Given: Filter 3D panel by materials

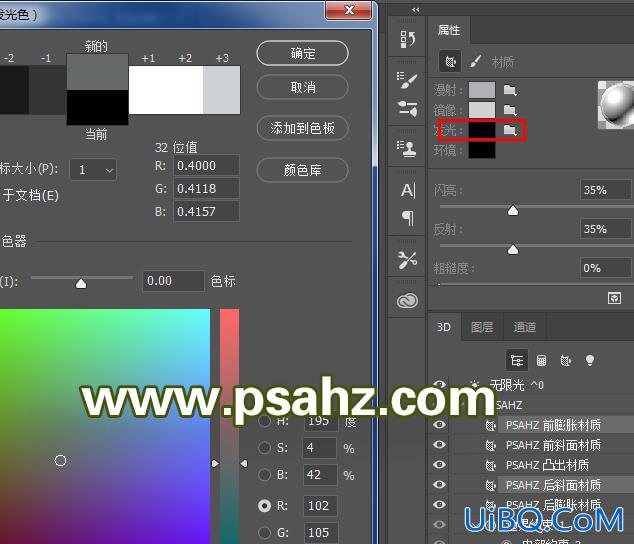Looking at the screenshot, I should tap(566, 360).
